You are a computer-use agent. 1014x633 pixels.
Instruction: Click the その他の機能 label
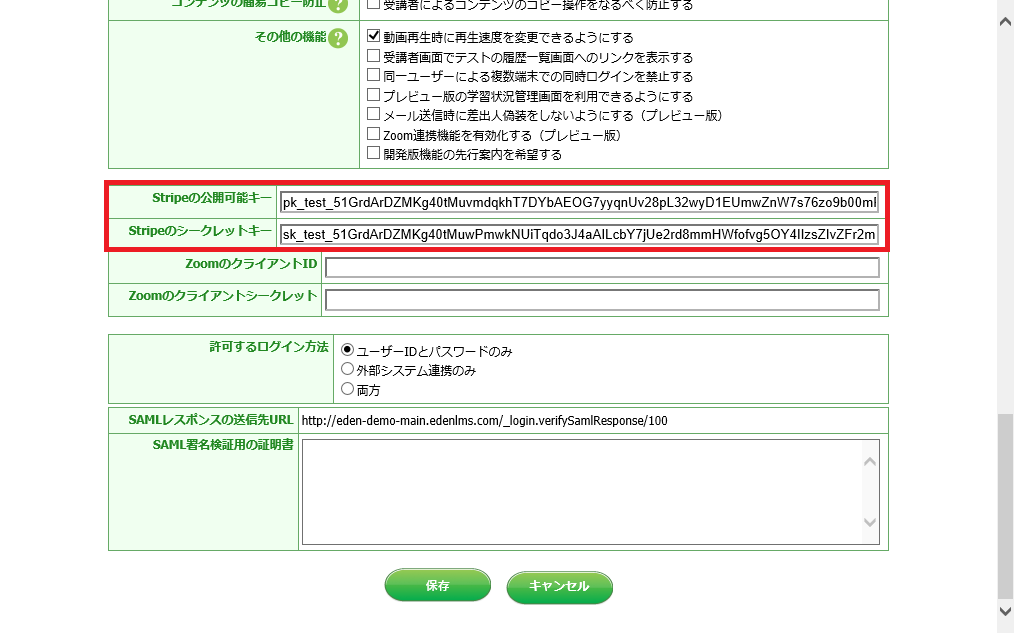click(290, 37)
